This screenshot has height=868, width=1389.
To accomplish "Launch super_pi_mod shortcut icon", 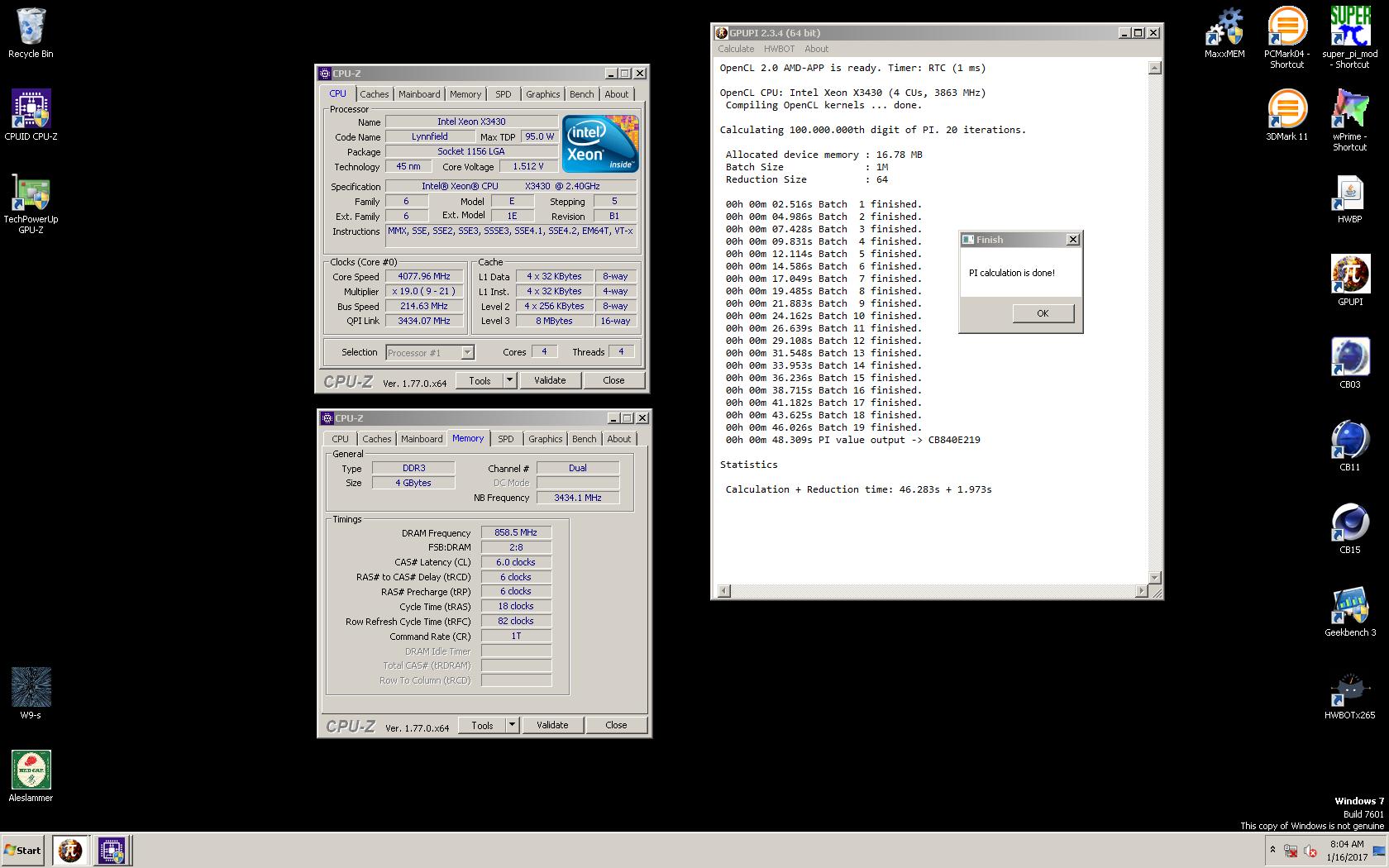I will [x=1350, y=38].
